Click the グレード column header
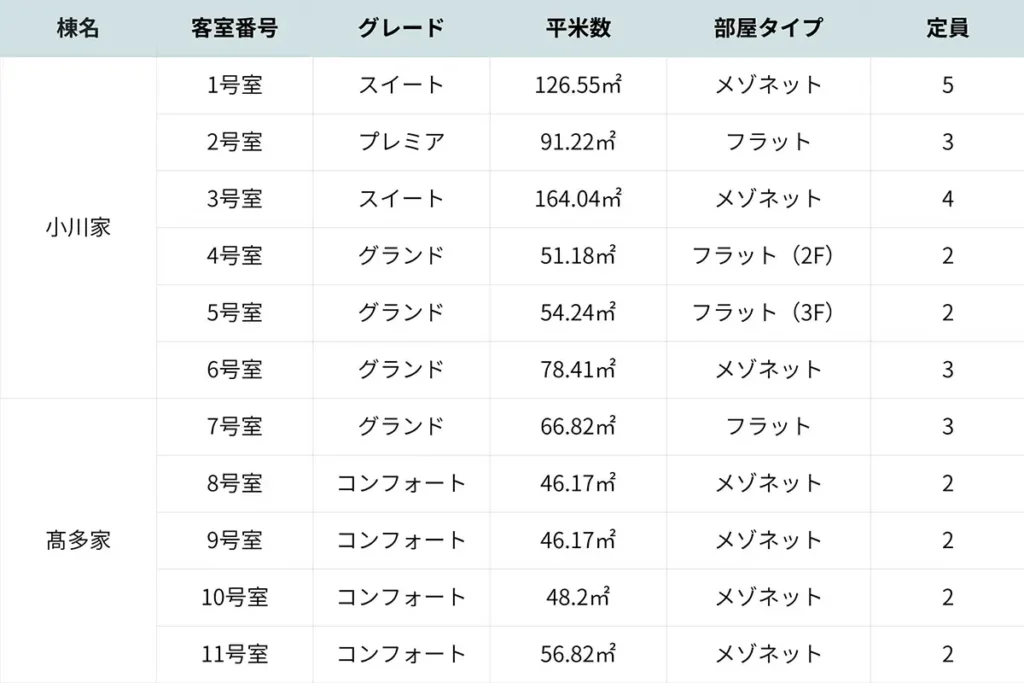Viewport: 1024px width, 683px height. [x=401, y=28]
